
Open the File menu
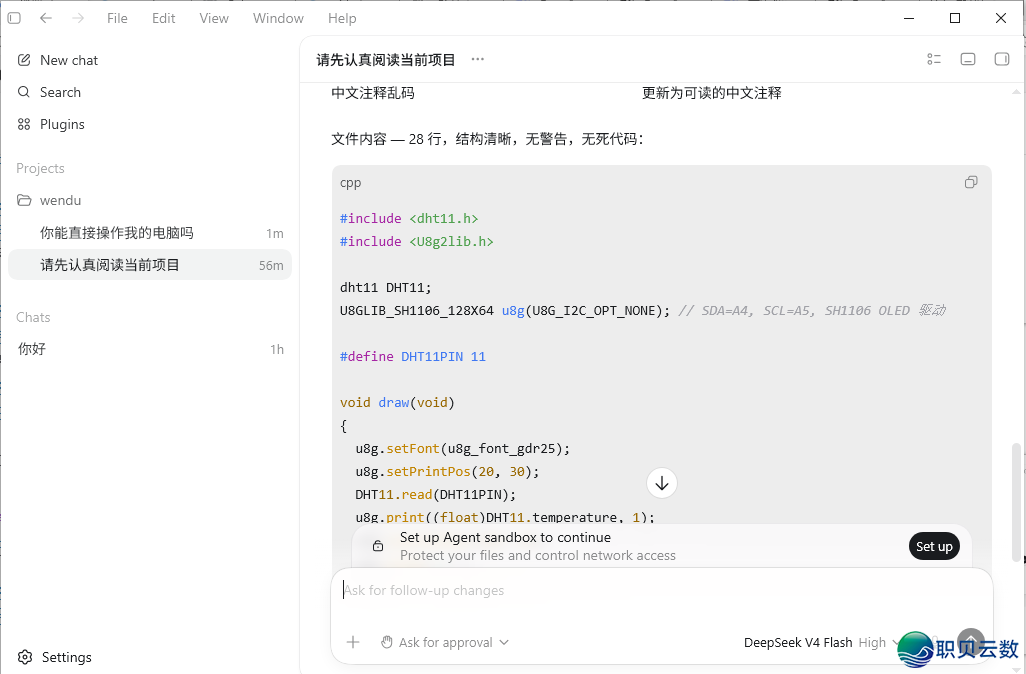coord(117,18)
